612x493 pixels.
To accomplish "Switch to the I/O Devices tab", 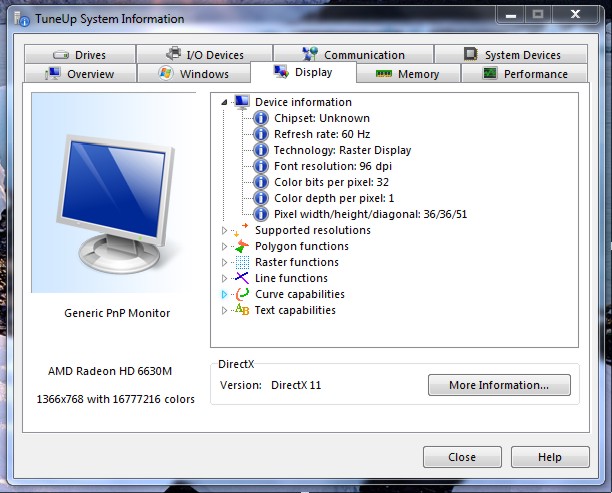I will tap(205, 54).
